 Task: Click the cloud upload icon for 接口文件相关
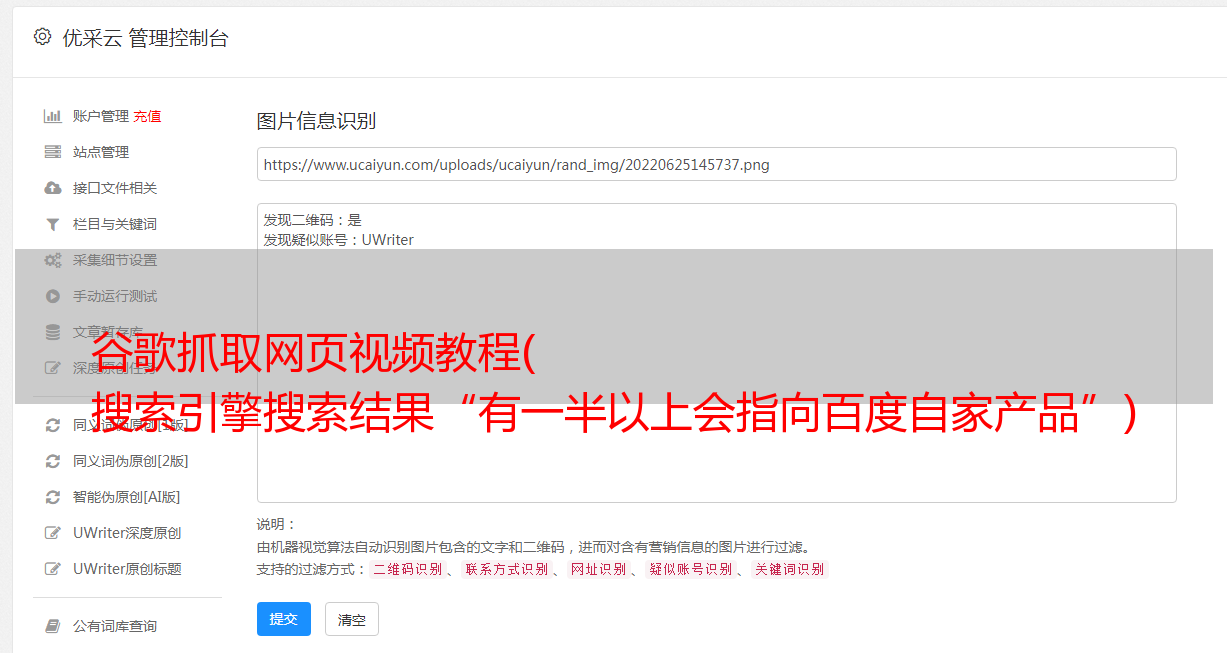pyautogui.click(x=53, y=188)
